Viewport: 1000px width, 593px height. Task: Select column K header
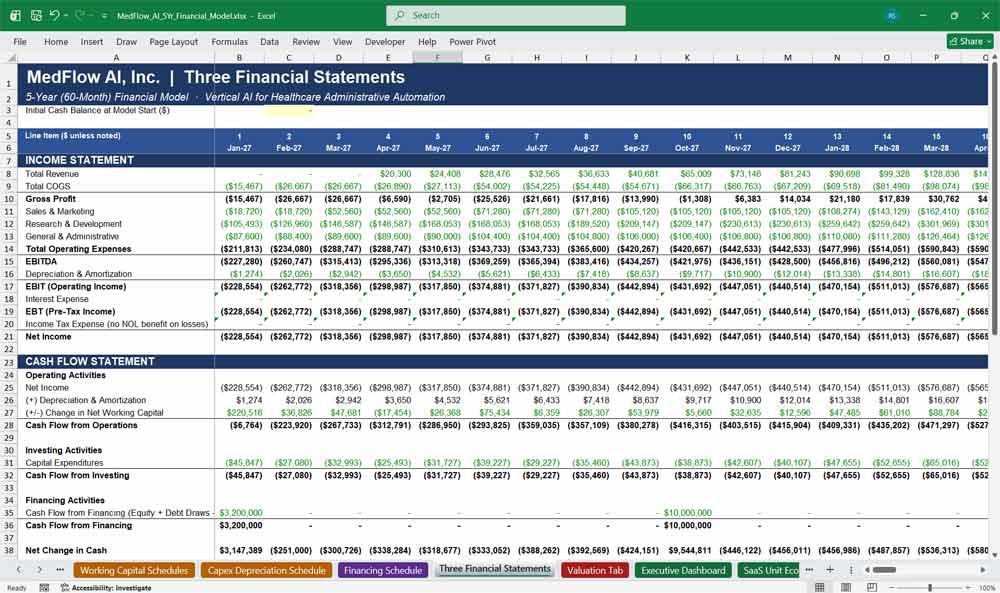687,57
